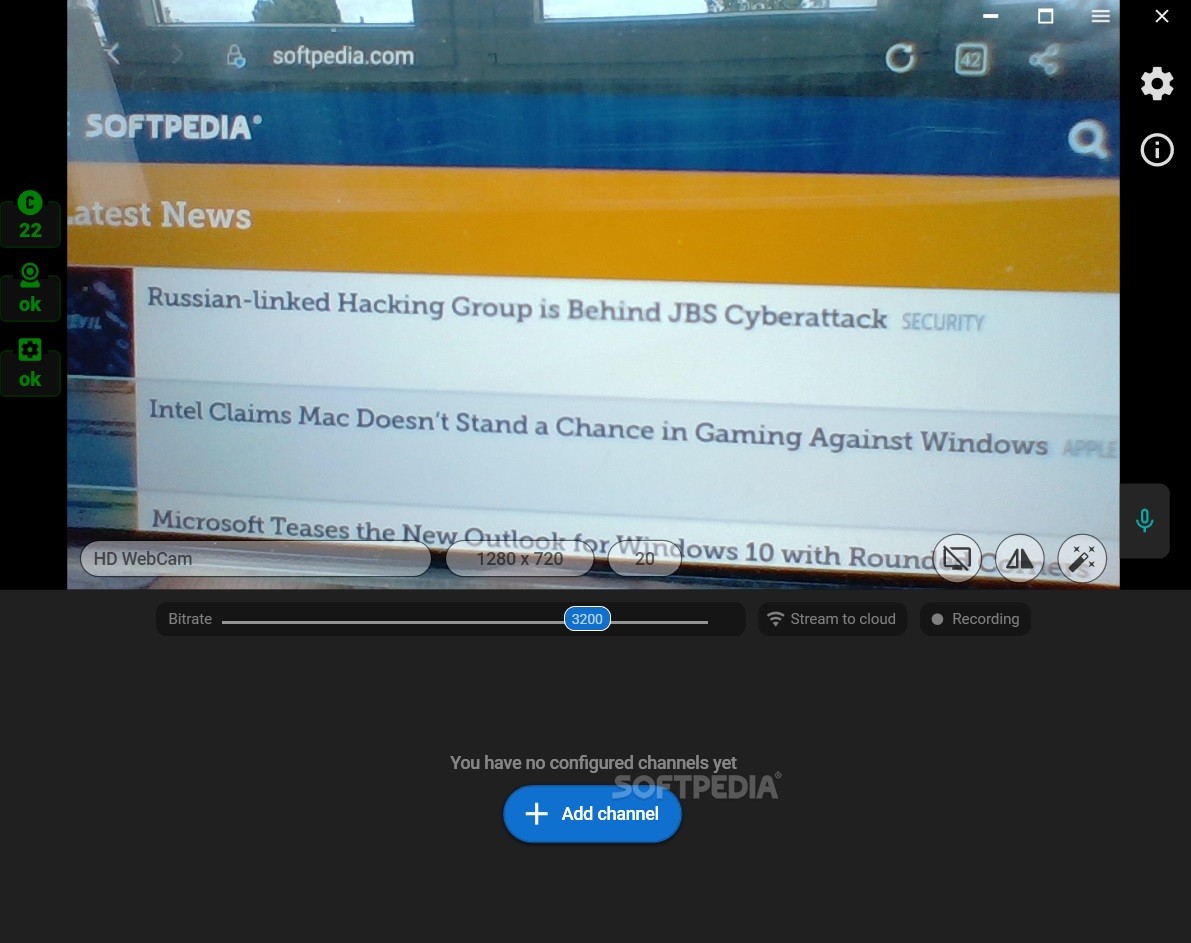The width and height of the screenshot is (1191, 943).
Task: Toggle the microphone icon
Action: point(1144,521)
